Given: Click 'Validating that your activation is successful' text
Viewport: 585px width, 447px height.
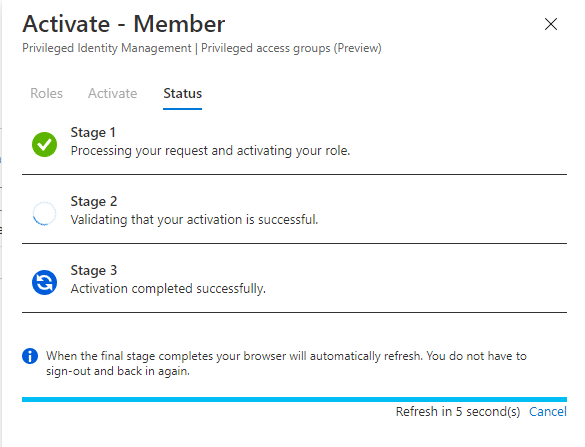Looking at the screenshot, I should (194, 220).
